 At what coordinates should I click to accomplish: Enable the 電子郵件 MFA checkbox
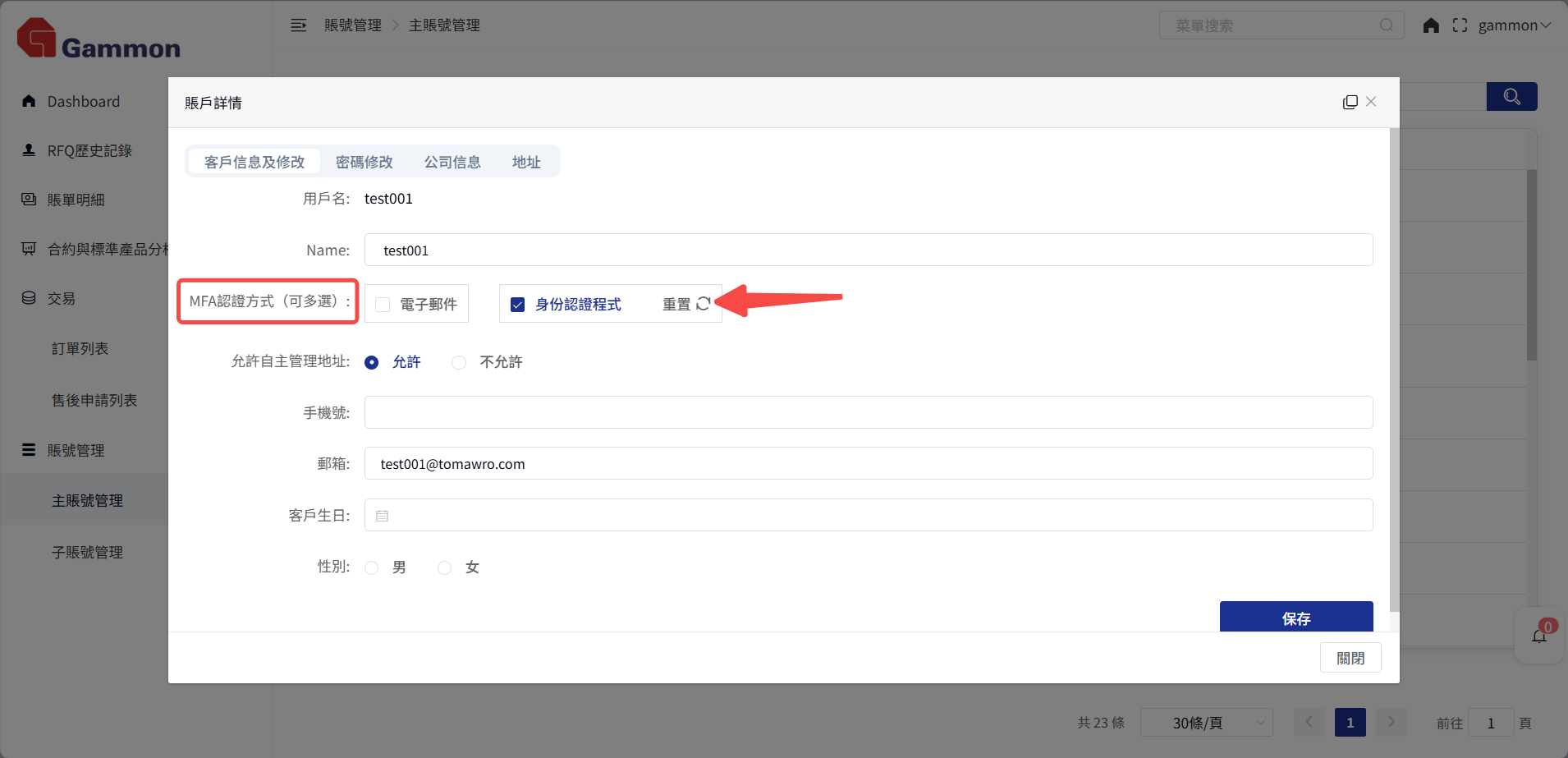pyautogui.click(x=383, y=305)
